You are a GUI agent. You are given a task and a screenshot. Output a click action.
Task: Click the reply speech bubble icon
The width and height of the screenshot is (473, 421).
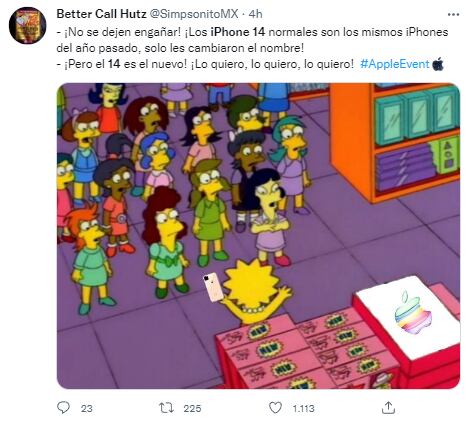(x=63, y=407)
